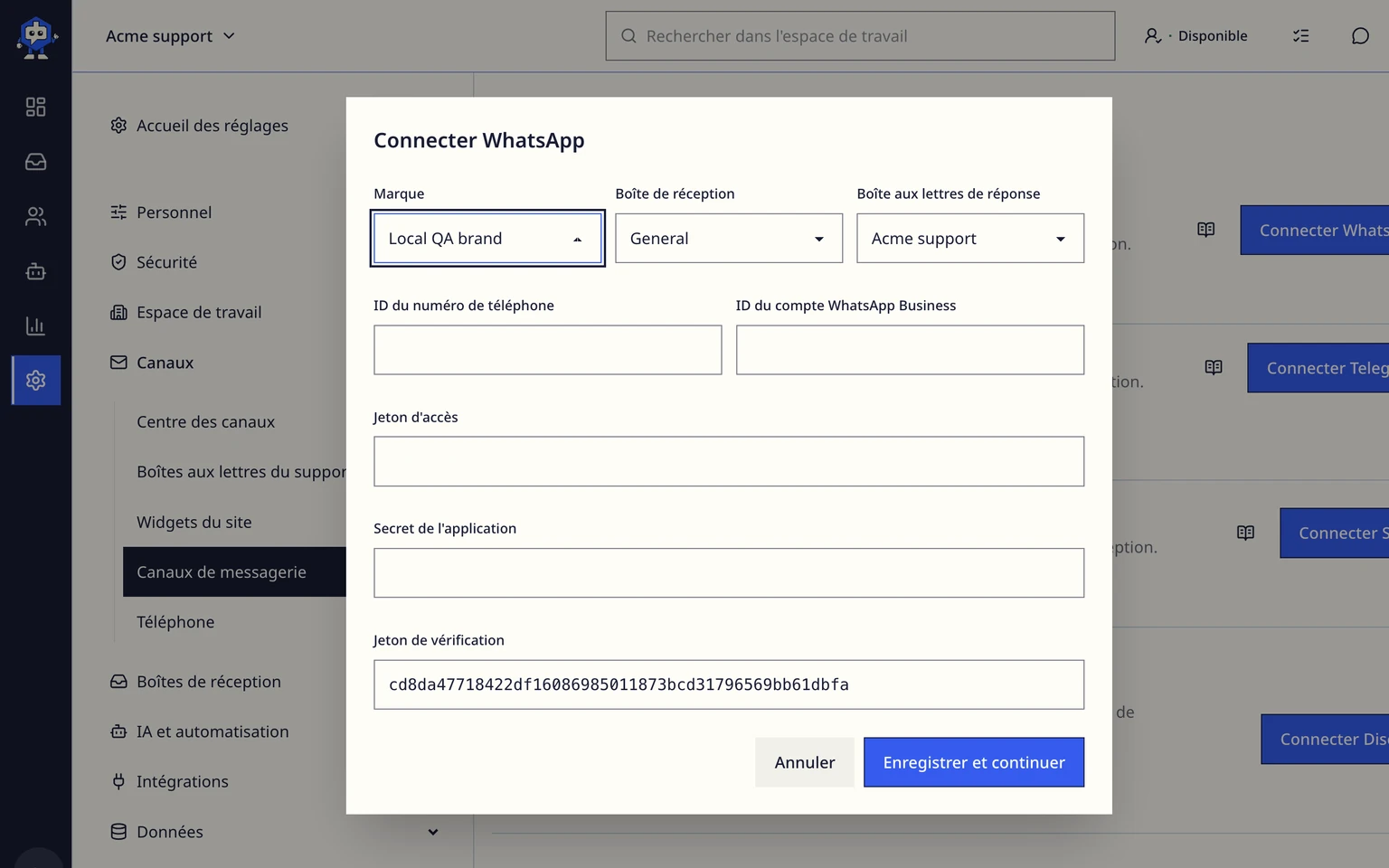This screenshot has height=868, width=1389.
Task: Click the Annuler button
Action: (x=805, y=762)
